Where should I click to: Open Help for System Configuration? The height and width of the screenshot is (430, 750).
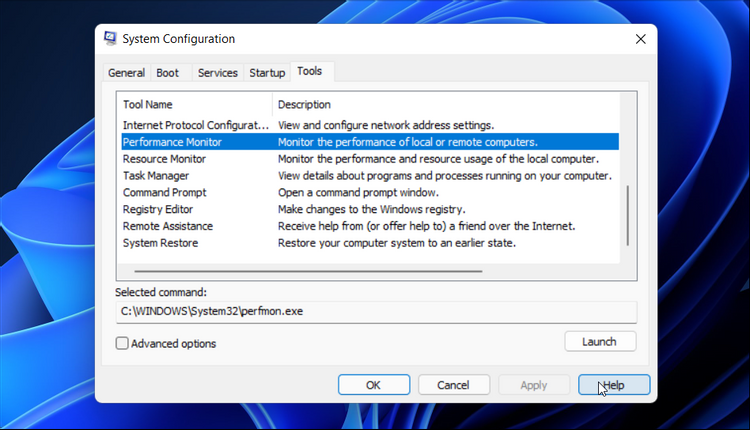pyautogui.click(x=614, y=385)
